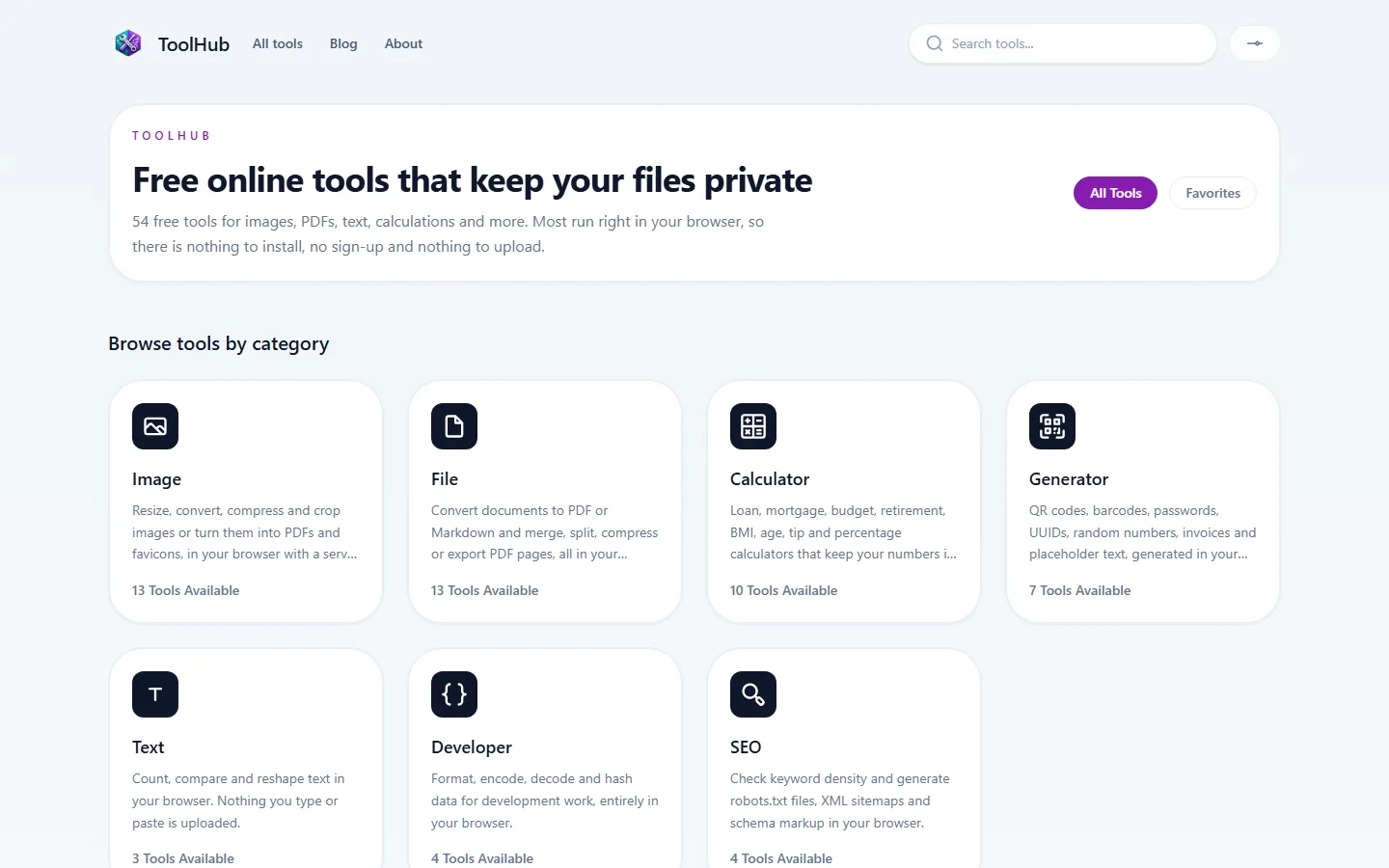Click the File category document icon

pyautogui.click(x=454, y=426)
